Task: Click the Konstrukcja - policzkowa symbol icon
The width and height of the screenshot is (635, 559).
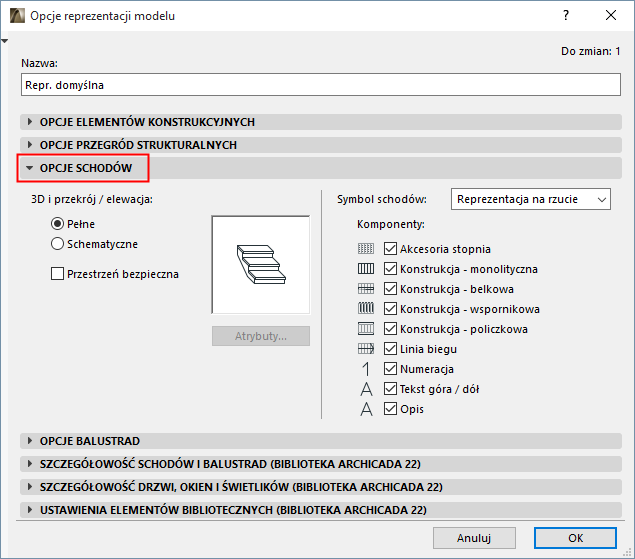Action: pyautogui.click(x=366, y=329)
